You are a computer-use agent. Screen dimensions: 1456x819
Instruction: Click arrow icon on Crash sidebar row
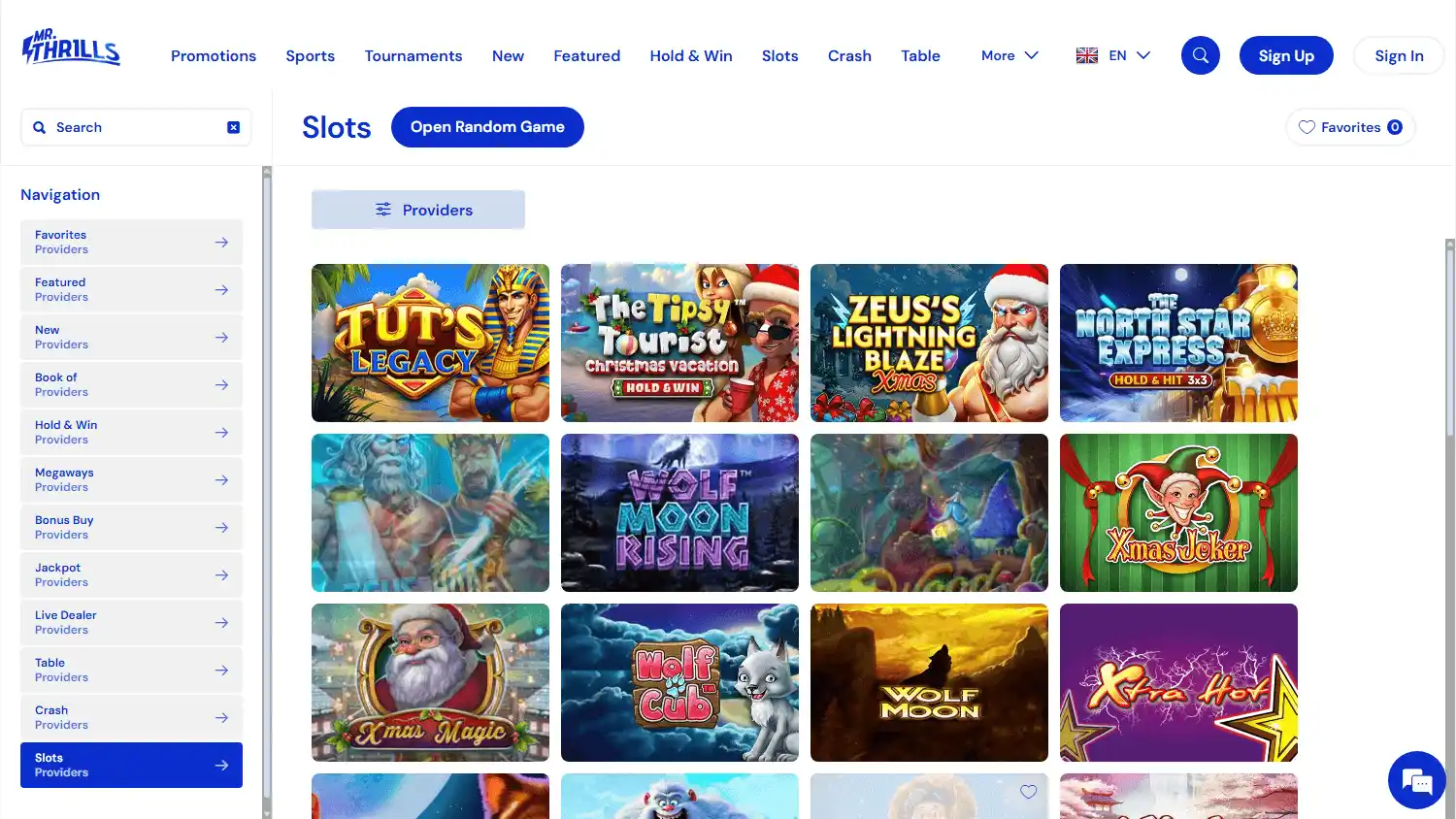coord(221,717)
